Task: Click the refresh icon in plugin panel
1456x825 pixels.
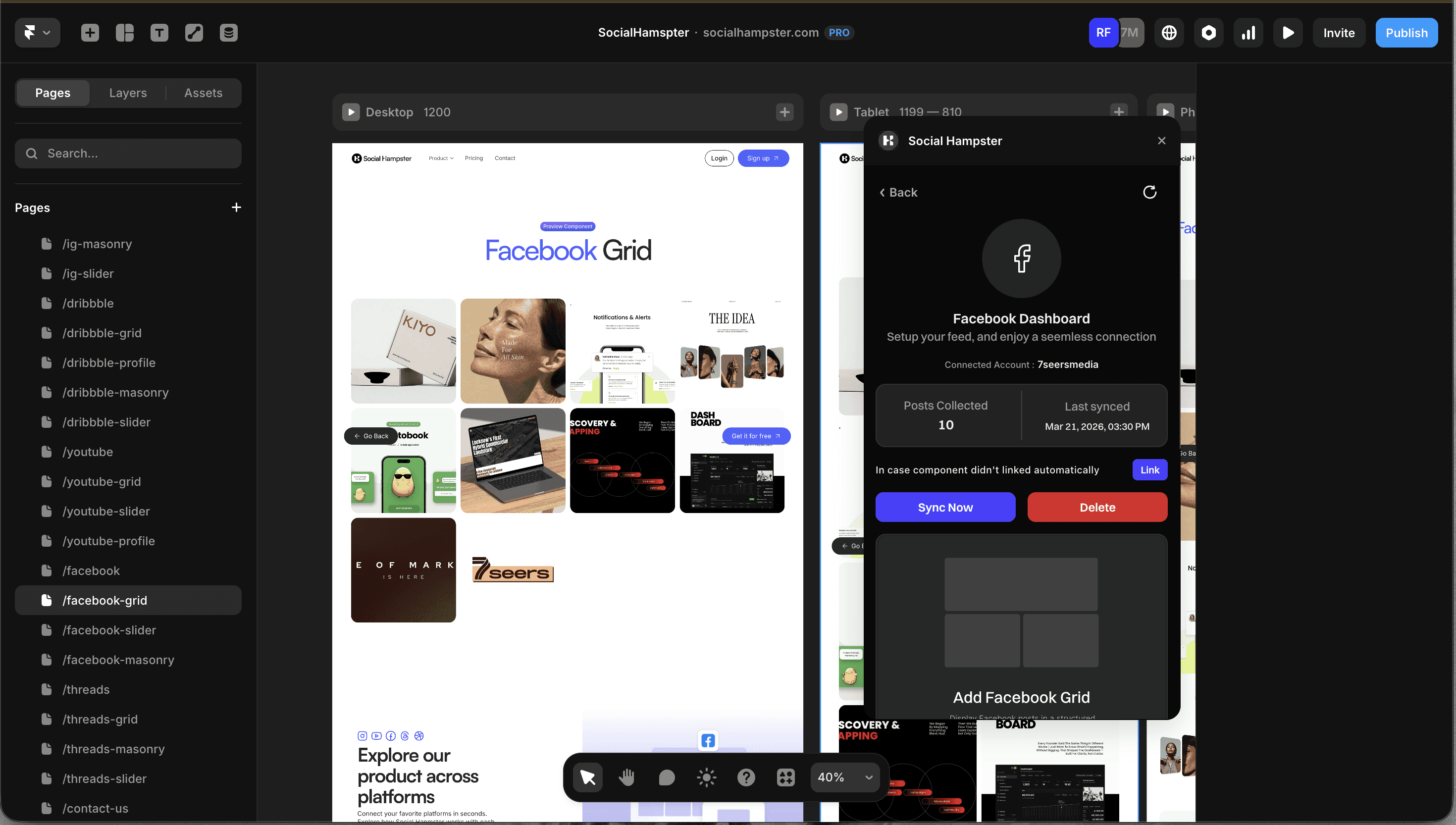Action: (x=1149, y=192)
